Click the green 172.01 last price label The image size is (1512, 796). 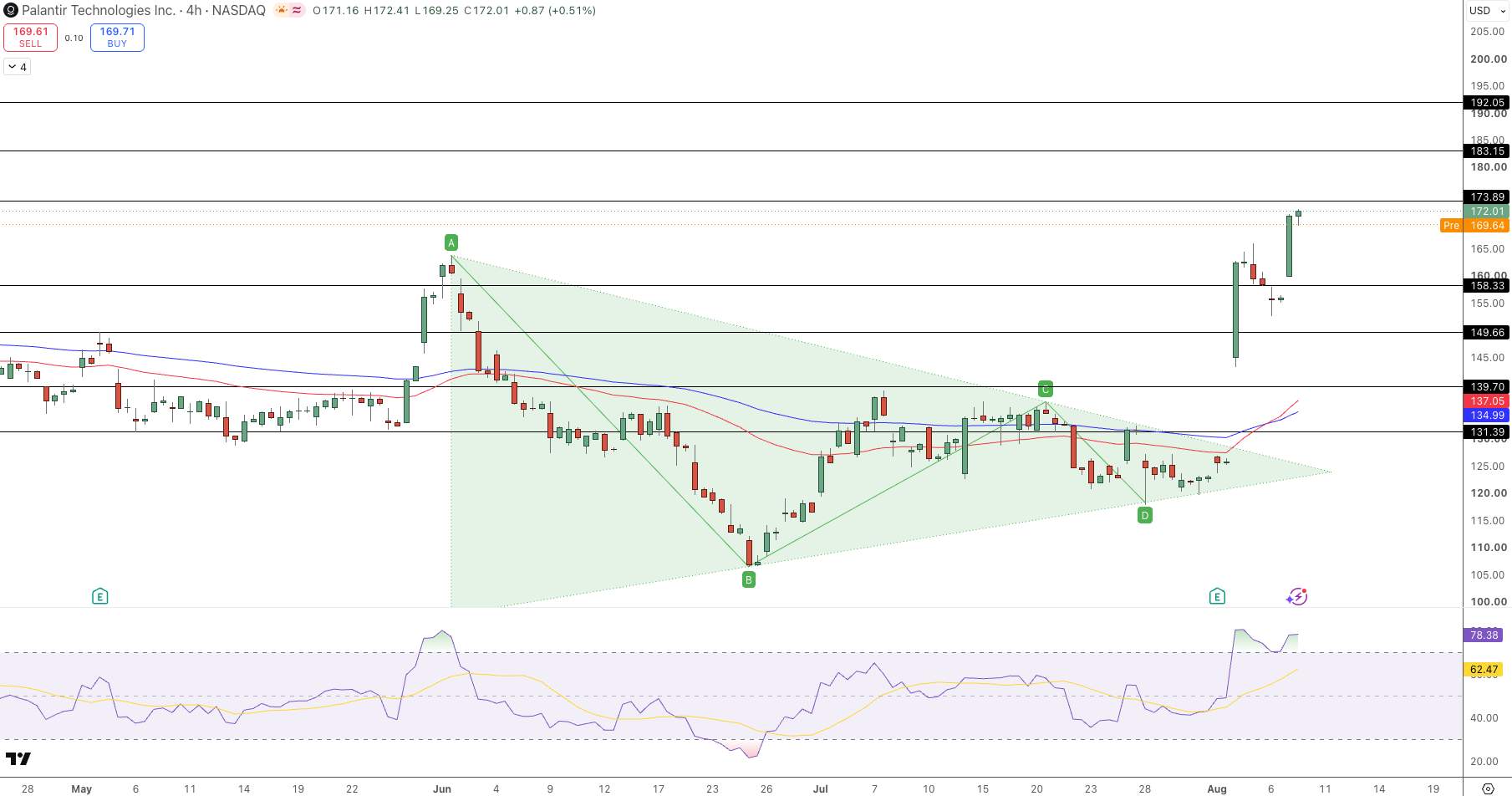1487,212
